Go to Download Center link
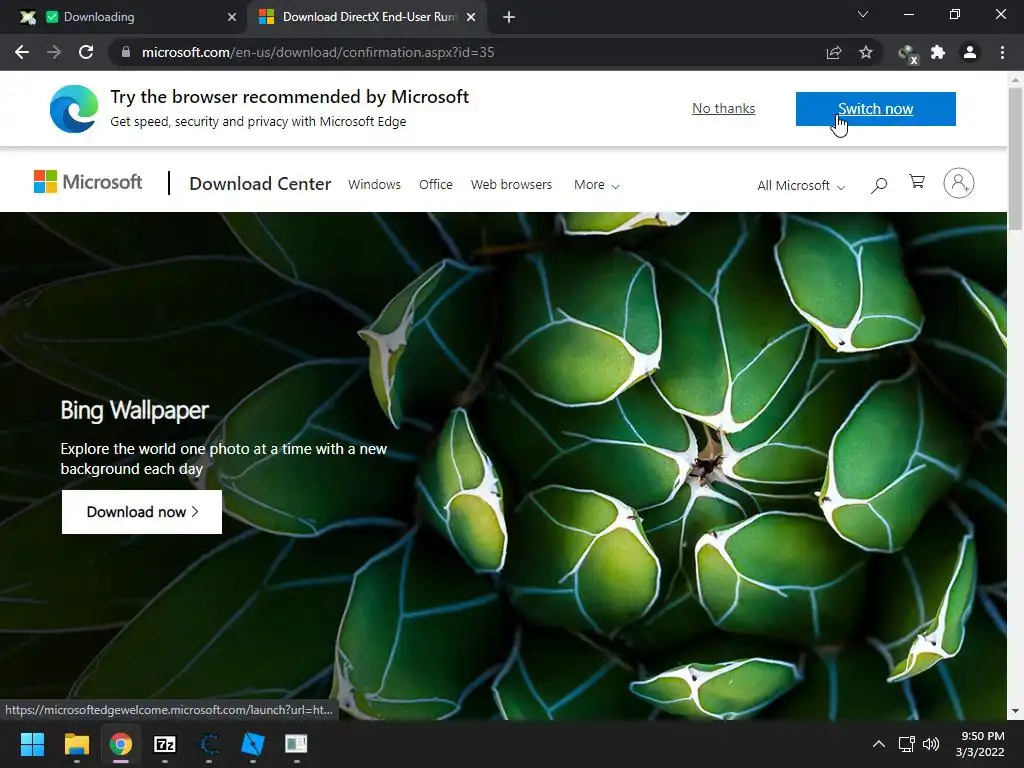Image resolution: width=1024 pixels, height=768 pixels. pyautogui.click(x=260, y=184)
